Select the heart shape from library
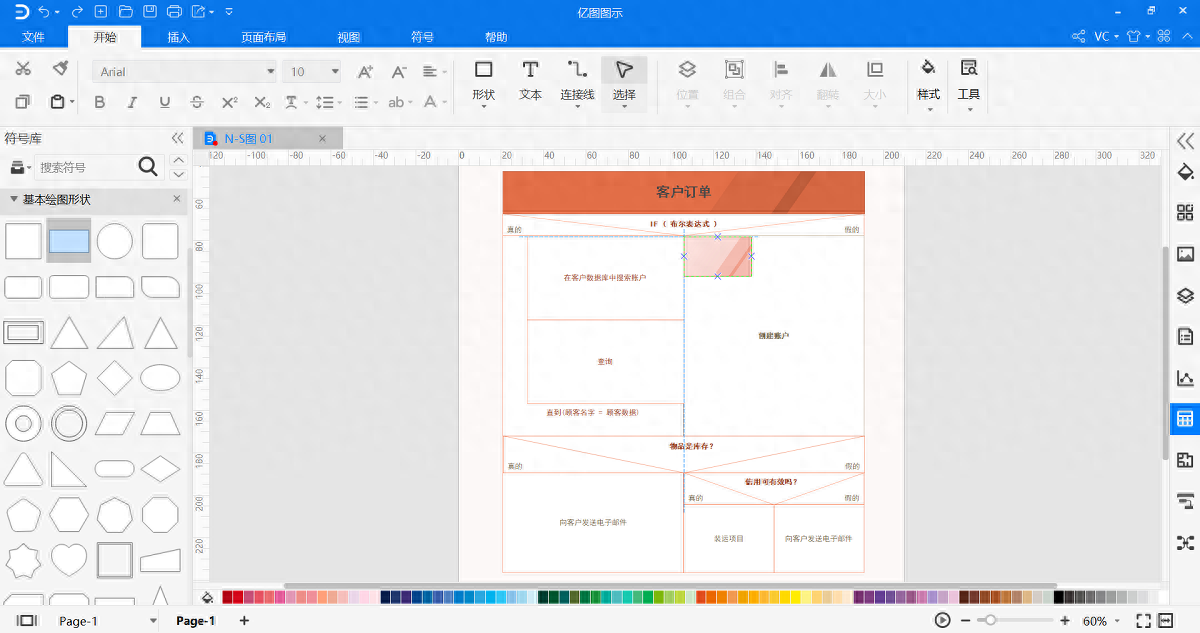Screen dimensions: 1200x633 (69, 558)
